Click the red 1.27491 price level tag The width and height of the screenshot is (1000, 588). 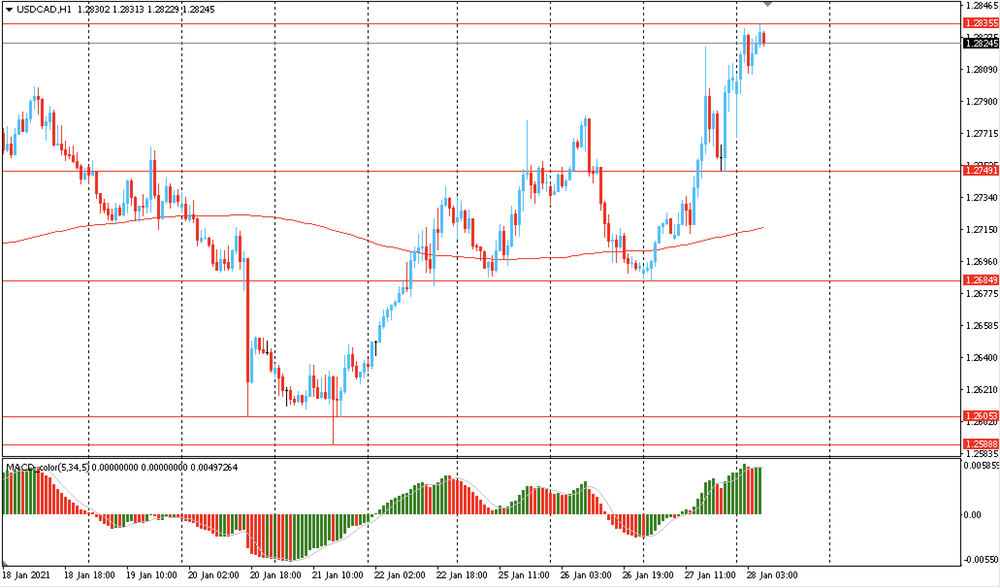[980, 171]
